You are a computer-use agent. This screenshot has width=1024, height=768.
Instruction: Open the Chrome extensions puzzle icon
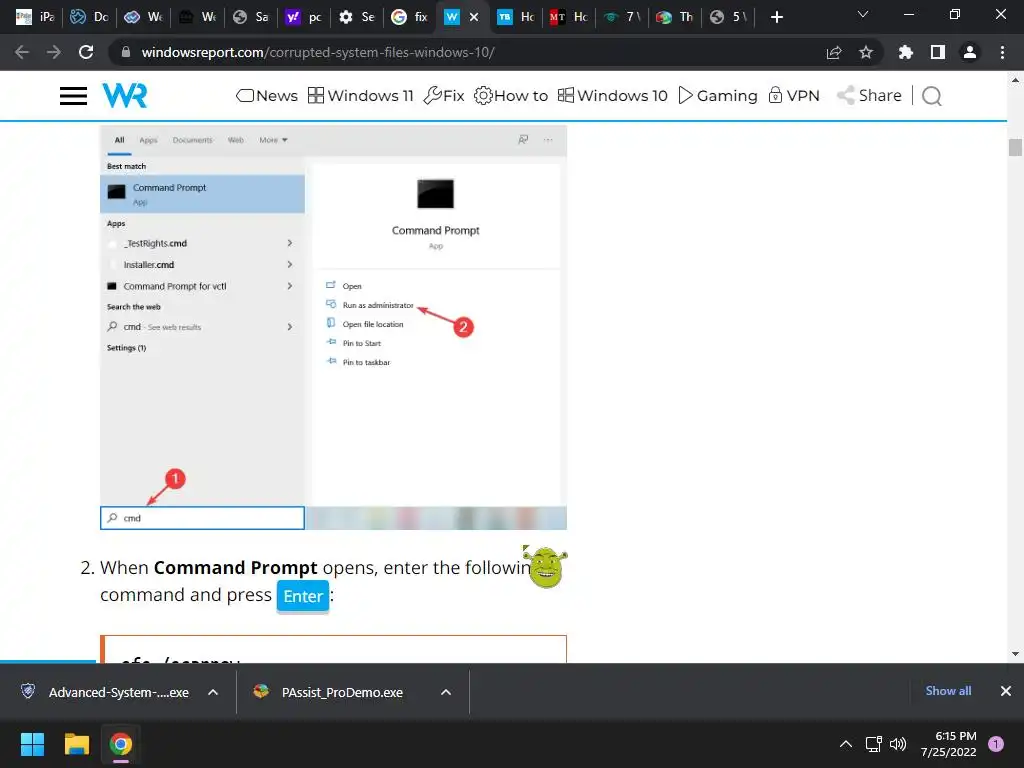[905, 52]
